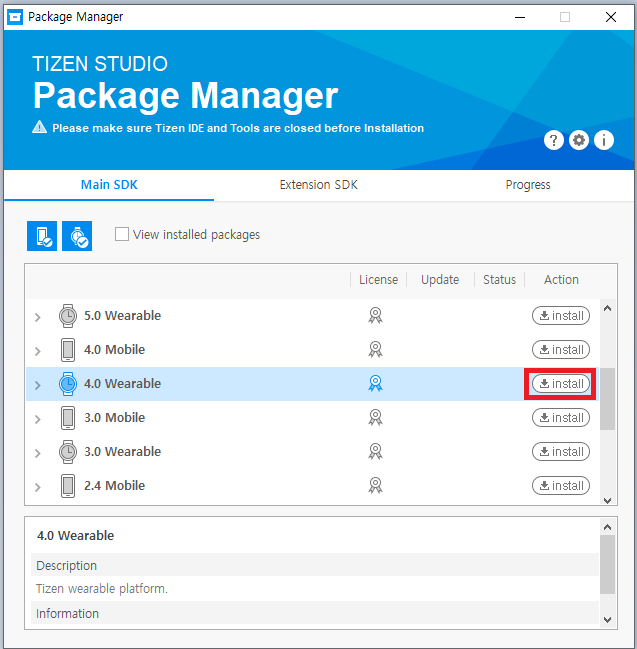Open the help question mark icon

pos(553,140)
